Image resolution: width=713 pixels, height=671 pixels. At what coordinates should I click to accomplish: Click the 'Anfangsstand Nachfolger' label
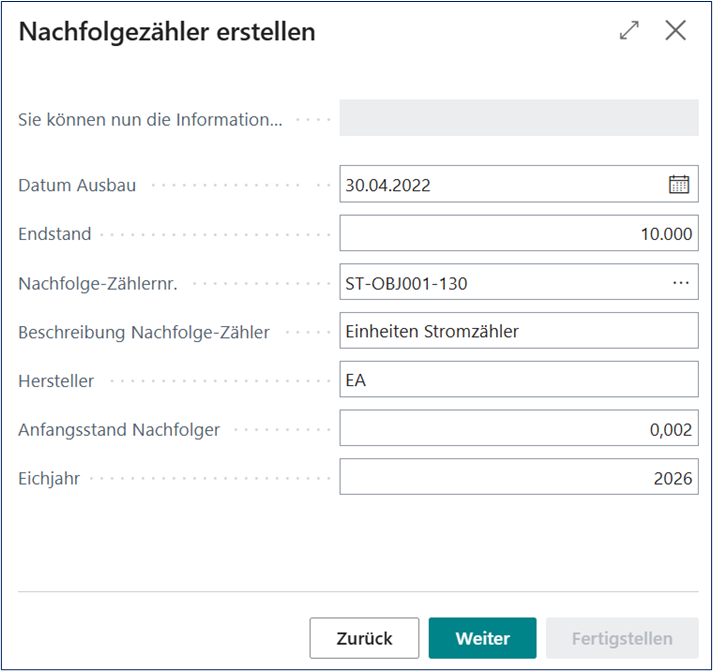(x=119, y=430)
